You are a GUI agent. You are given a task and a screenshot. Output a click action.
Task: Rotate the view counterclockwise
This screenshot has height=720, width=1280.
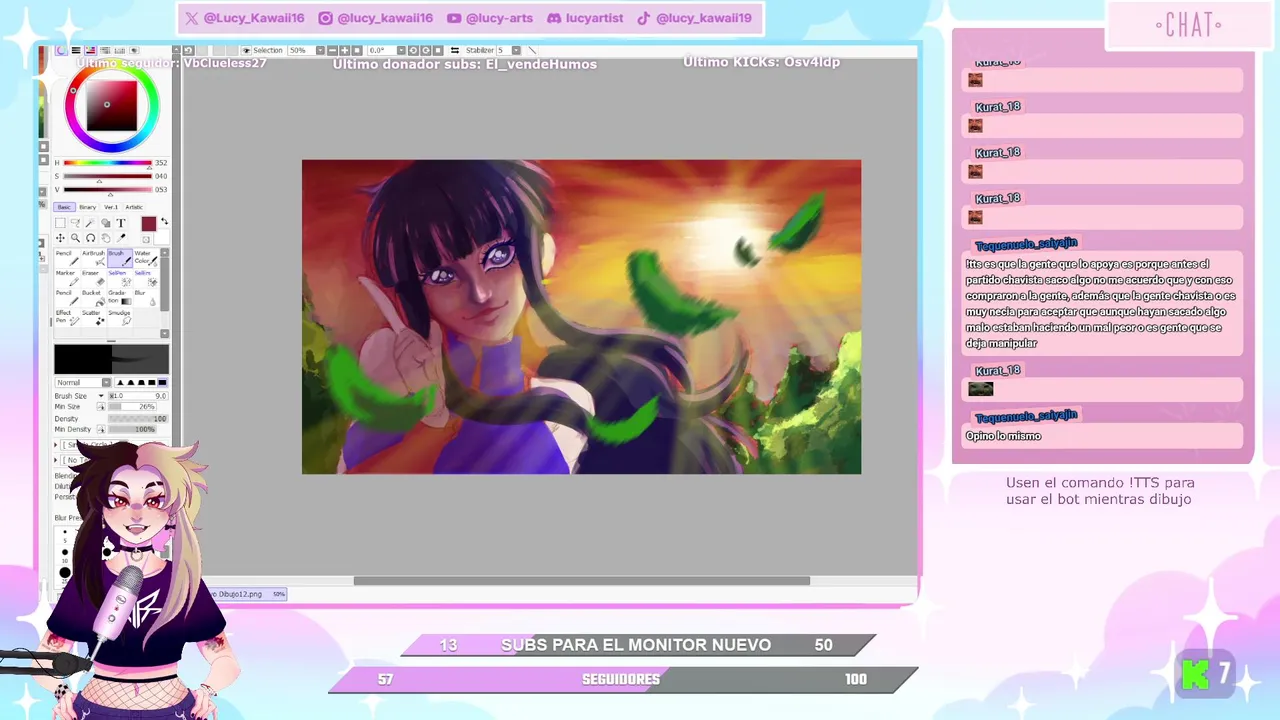click(x=414, y=50)
